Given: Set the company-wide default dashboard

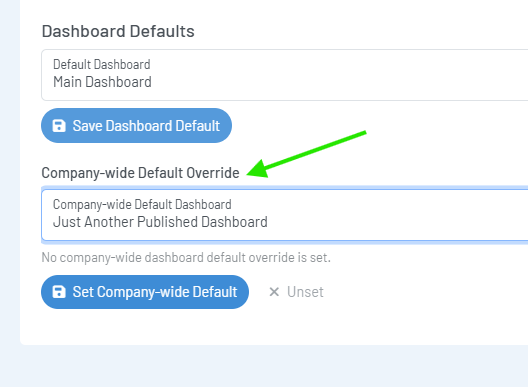Looking at the screenshot, I should (145, 292).
